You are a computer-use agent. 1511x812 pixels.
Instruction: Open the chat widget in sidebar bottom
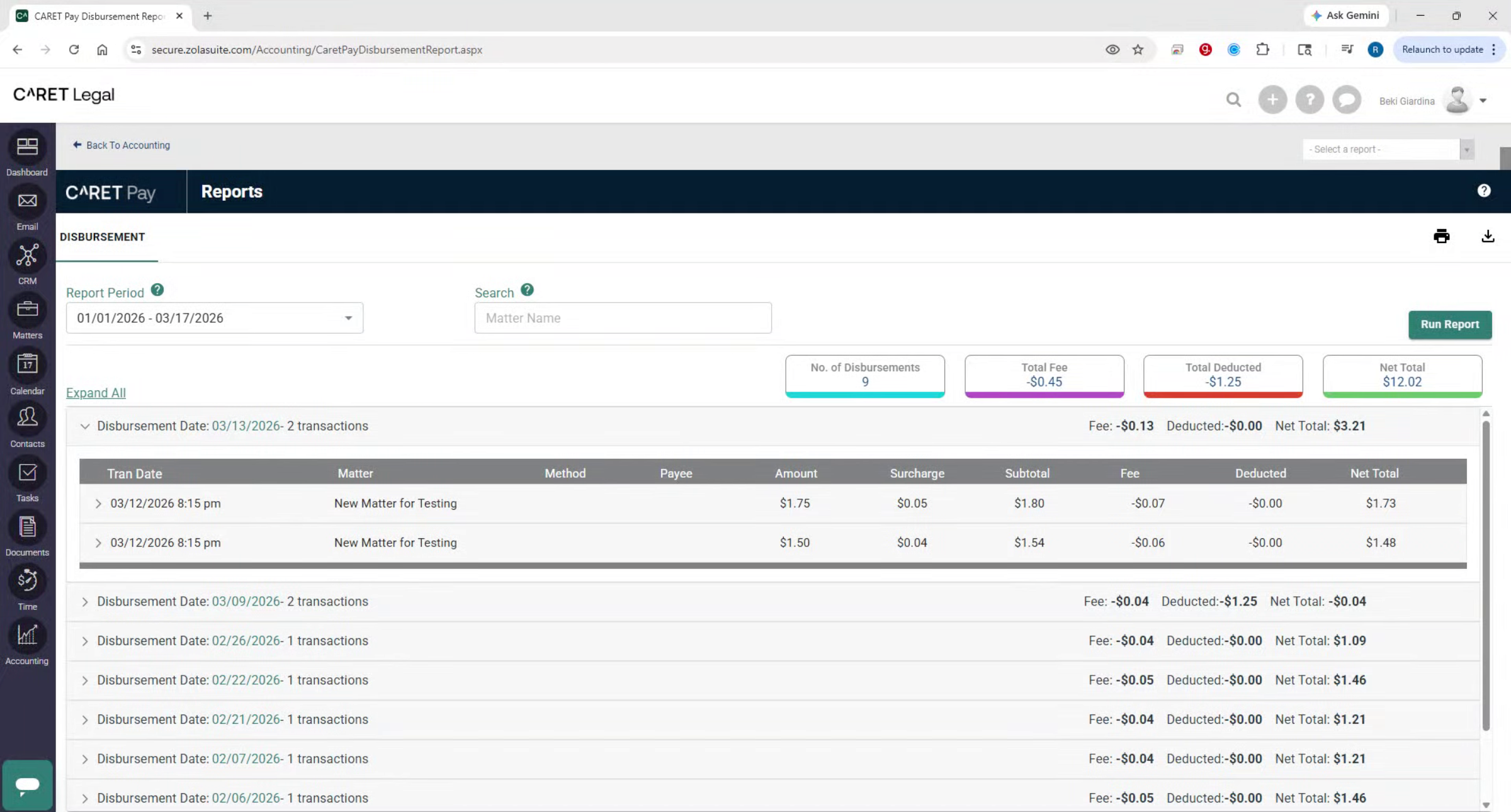(27, 785)
